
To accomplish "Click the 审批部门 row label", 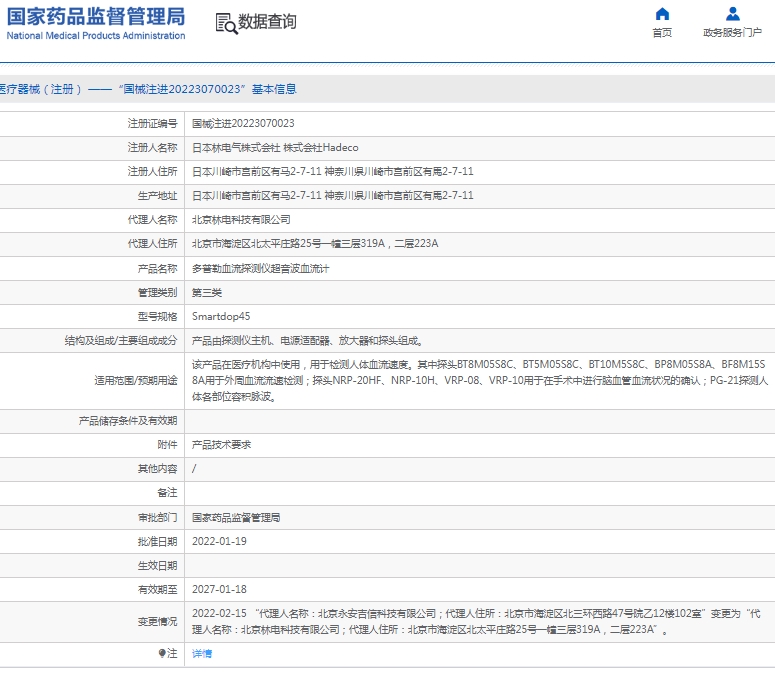I will (157, 517).
